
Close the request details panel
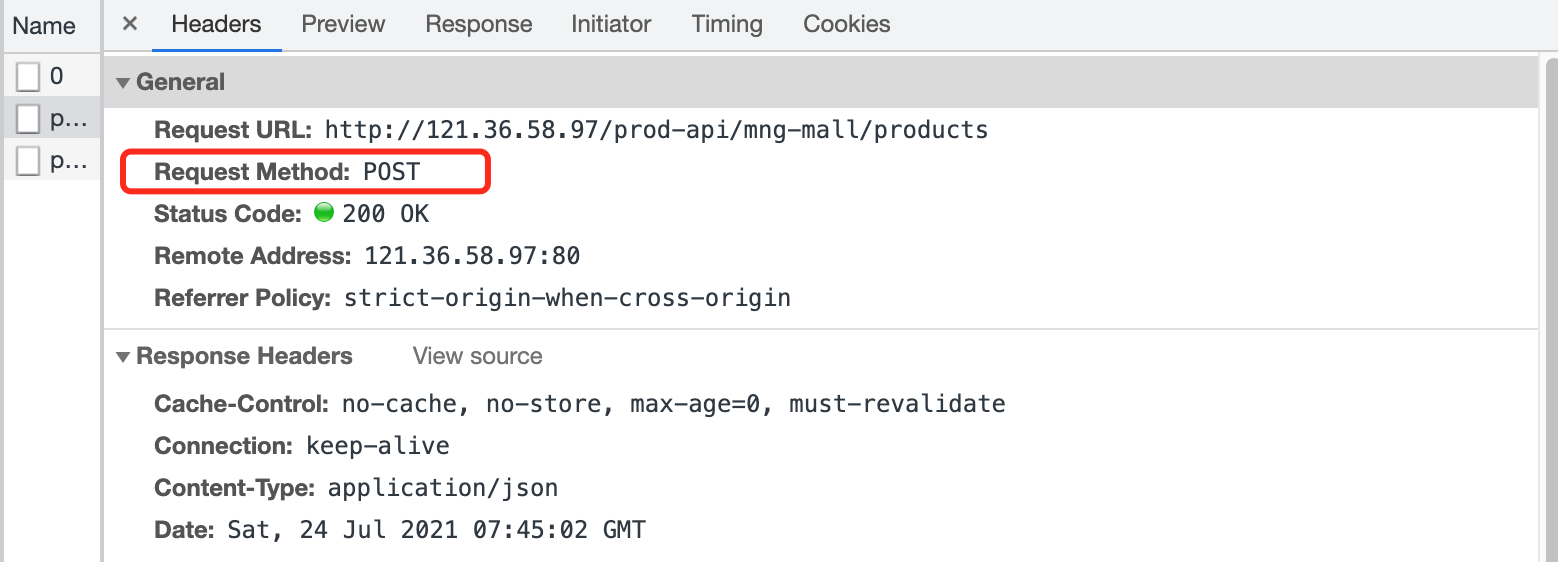129,24
